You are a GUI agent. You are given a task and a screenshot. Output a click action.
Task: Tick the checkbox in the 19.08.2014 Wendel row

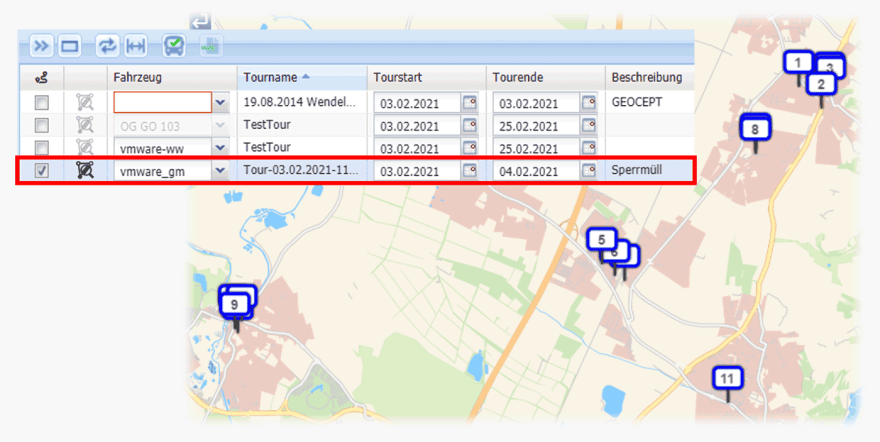42,103
